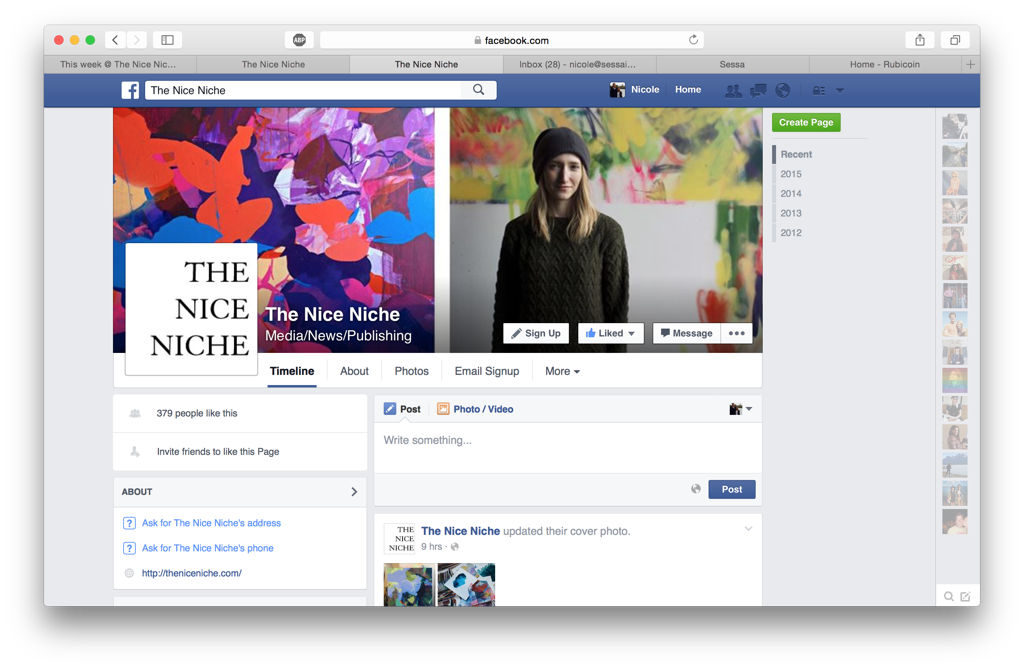
Task: Click the Facebook logo icon
Action: pos(130,90)
